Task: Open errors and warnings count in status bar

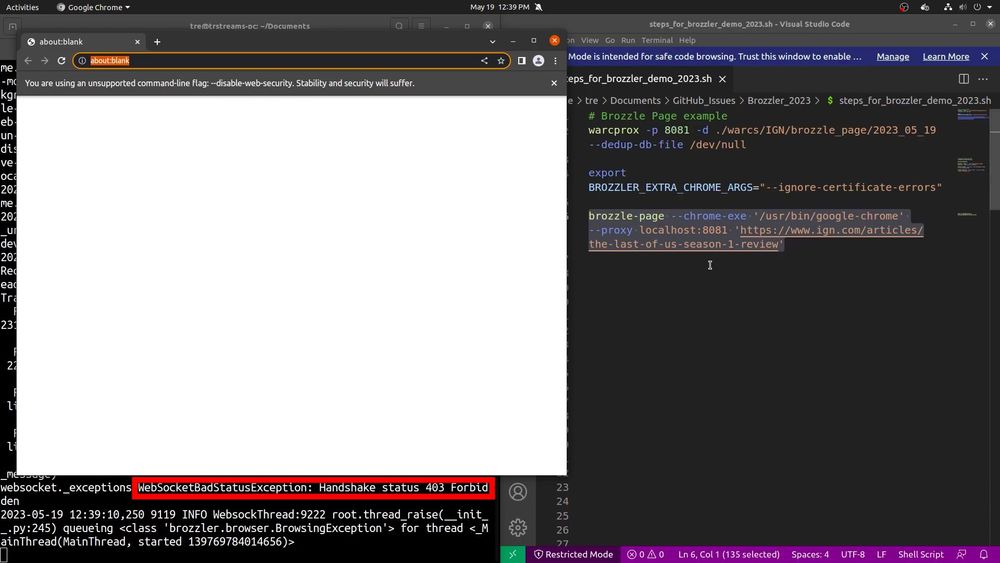Action: (645, 555)
